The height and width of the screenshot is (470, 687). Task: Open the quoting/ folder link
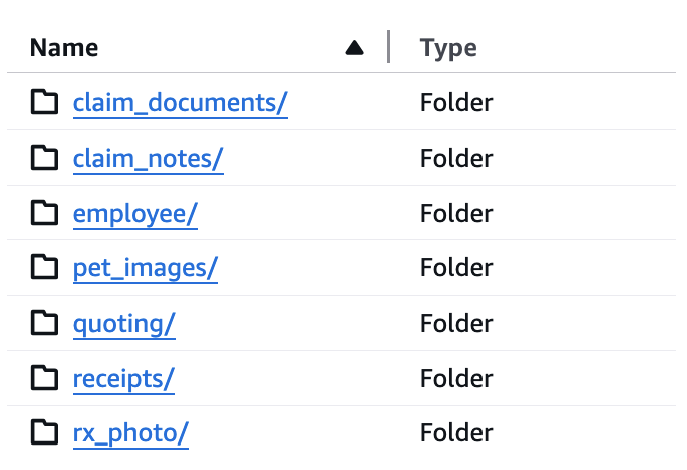coord(124,323)
